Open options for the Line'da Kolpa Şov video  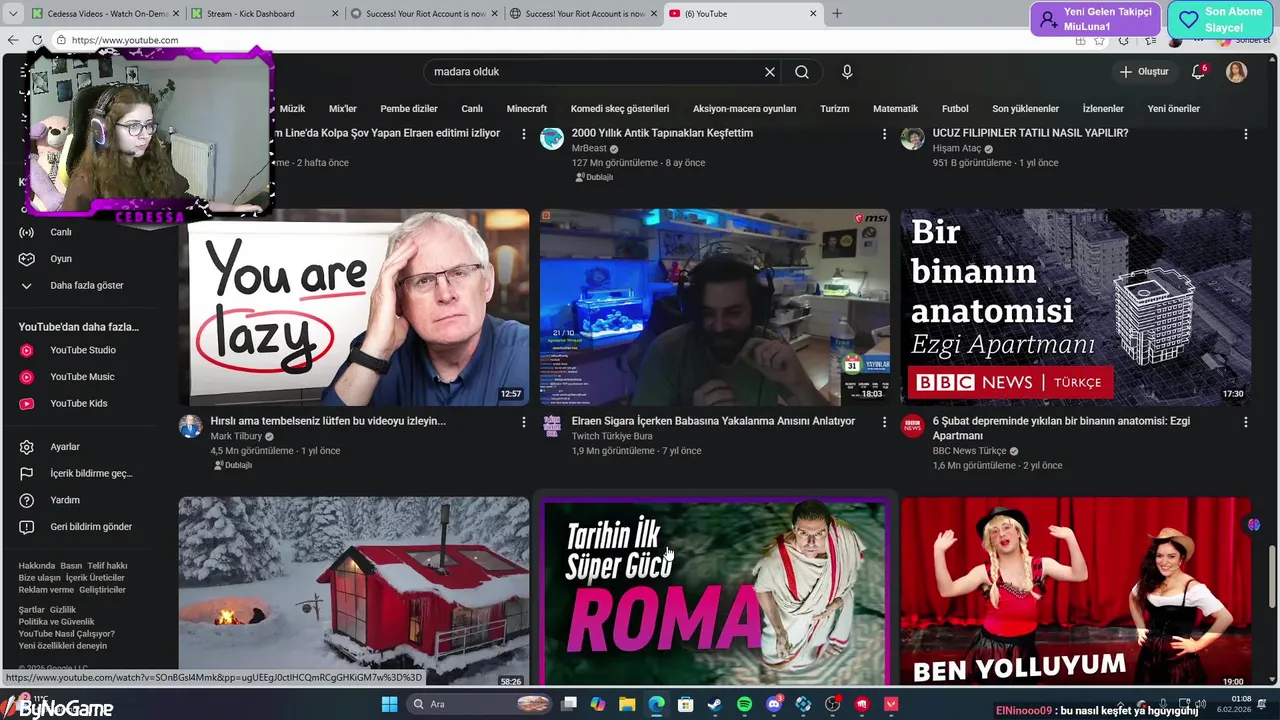coord(524,134)
